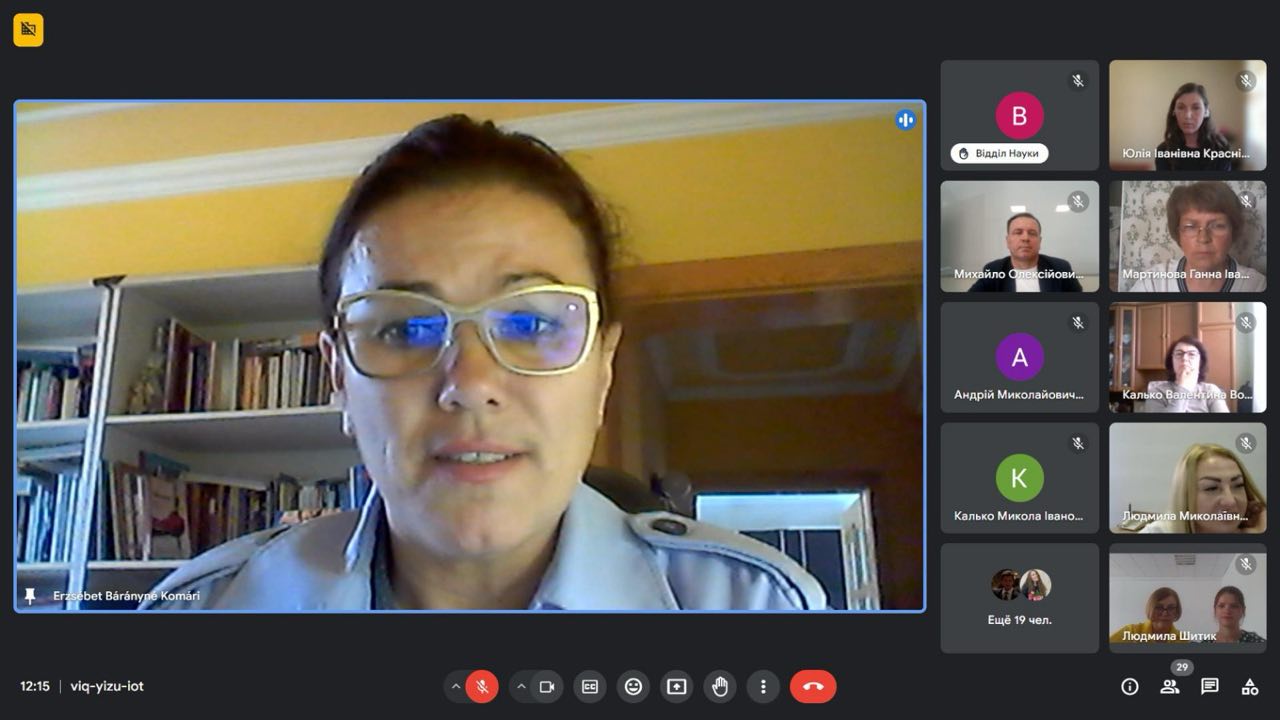The height and width of the screenshot is (720, 1280).
Task: Expand audio settings arrow beside microphone
Action: coord(456,686)
